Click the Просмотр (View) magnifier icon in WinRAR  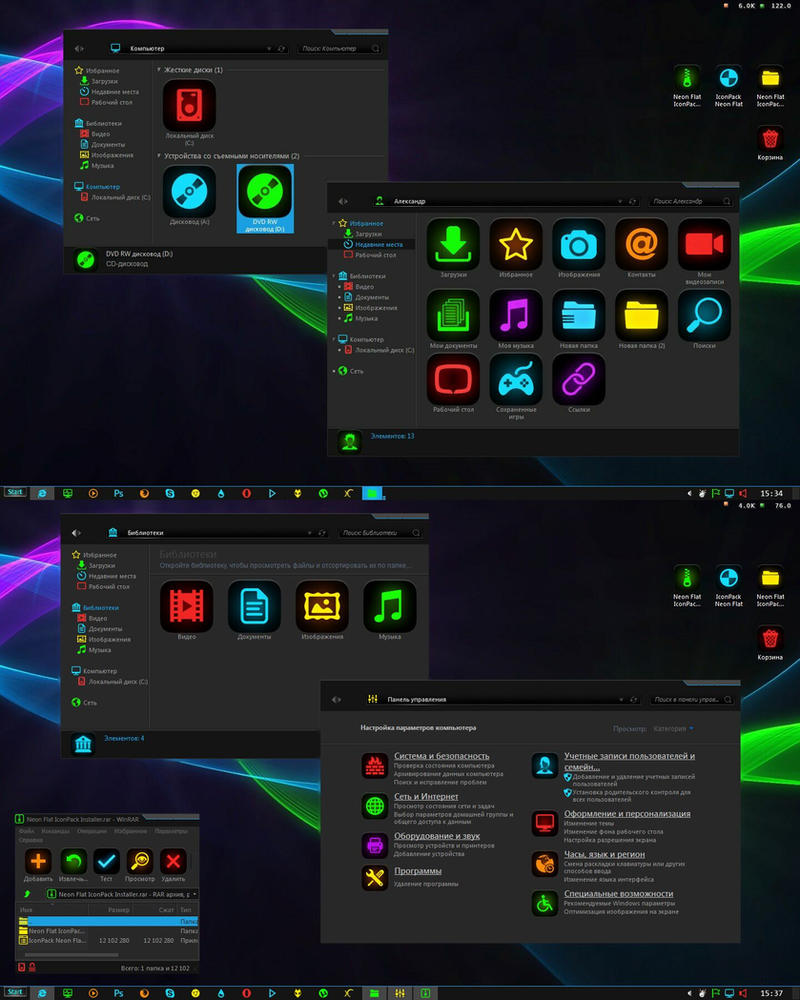140,861
